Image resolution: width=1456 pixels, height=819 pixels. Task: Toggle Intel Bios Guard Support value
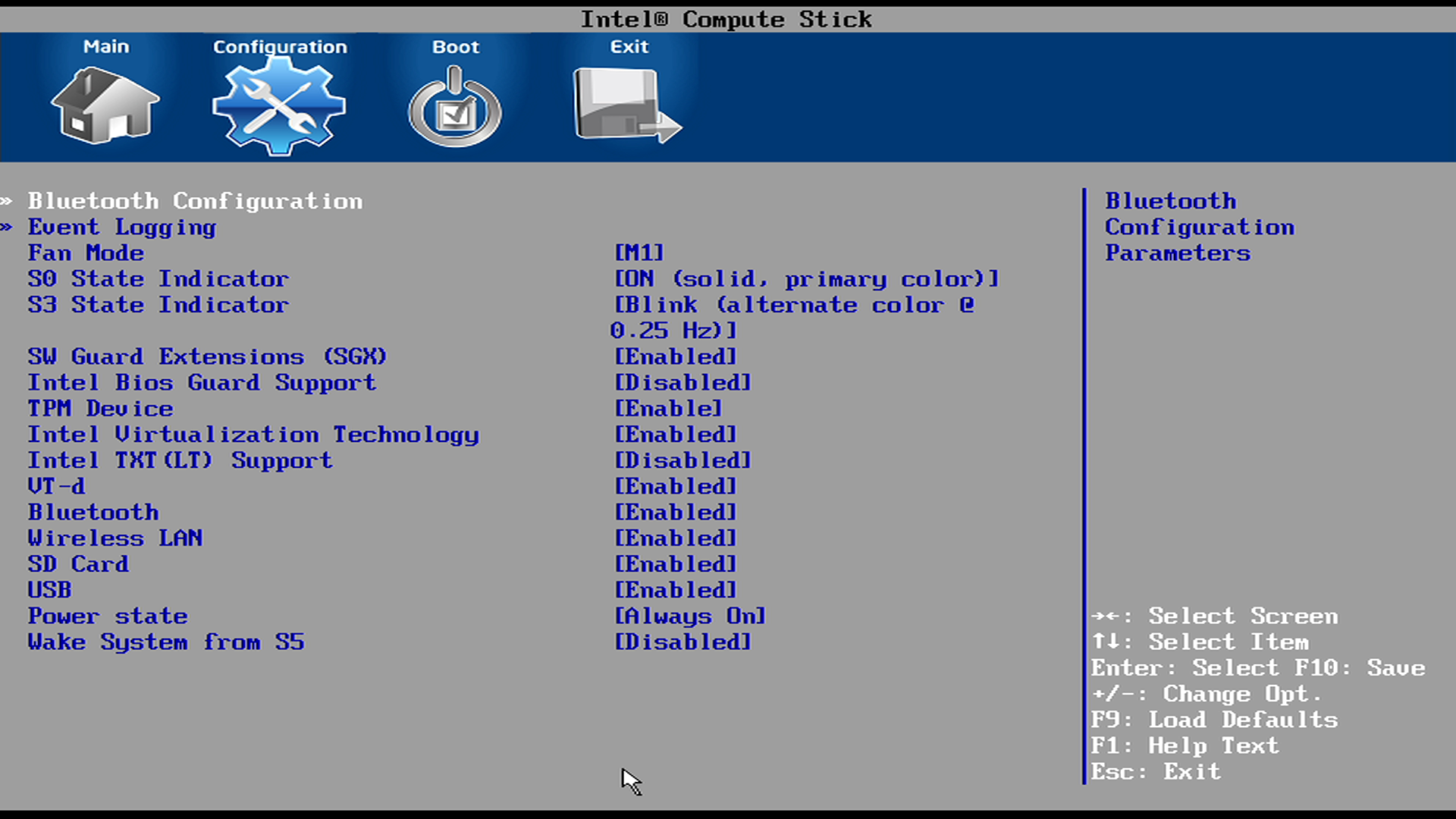point(682,383)
